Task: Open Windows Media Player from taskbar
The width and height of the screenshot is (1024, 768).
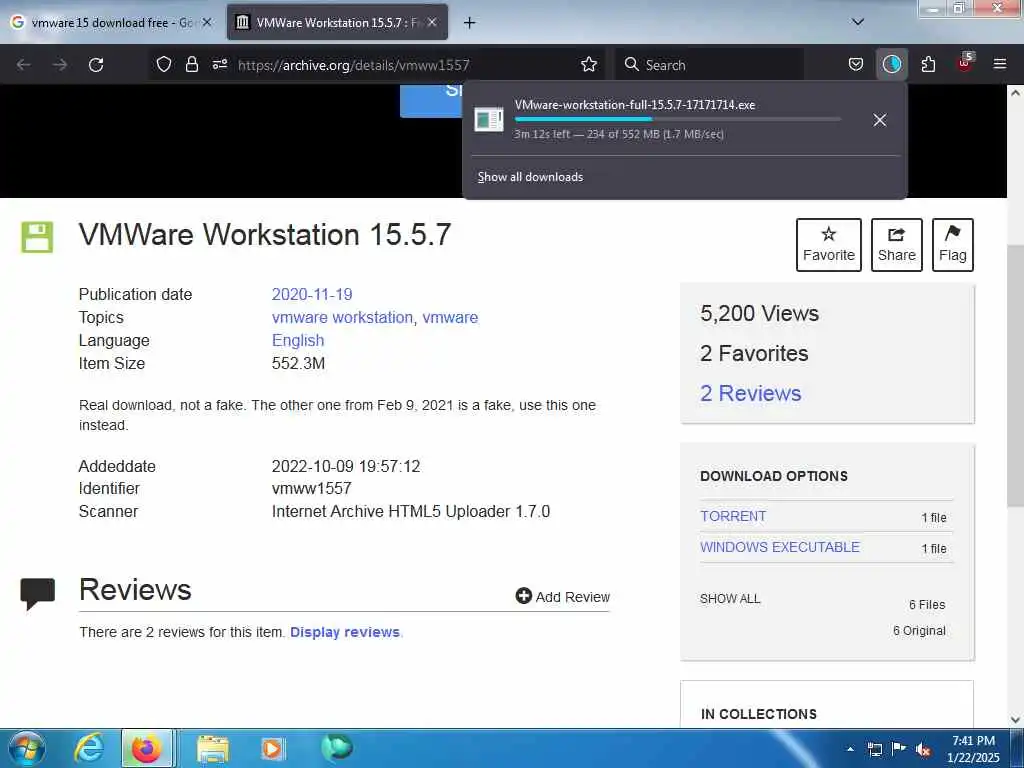Action: pyautogui.click(x=272, y=749)
